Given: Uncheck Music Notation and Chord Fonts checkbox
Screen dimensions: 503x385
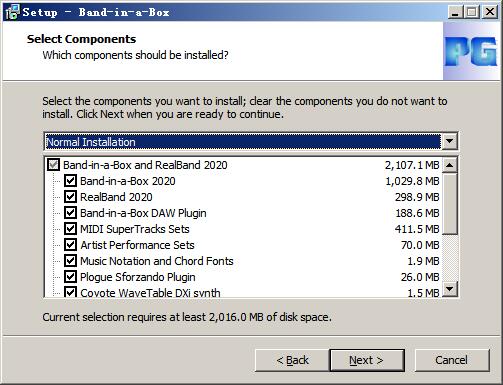Looking at the screenshot, I should pyautogui.click(x=70, y=261).
